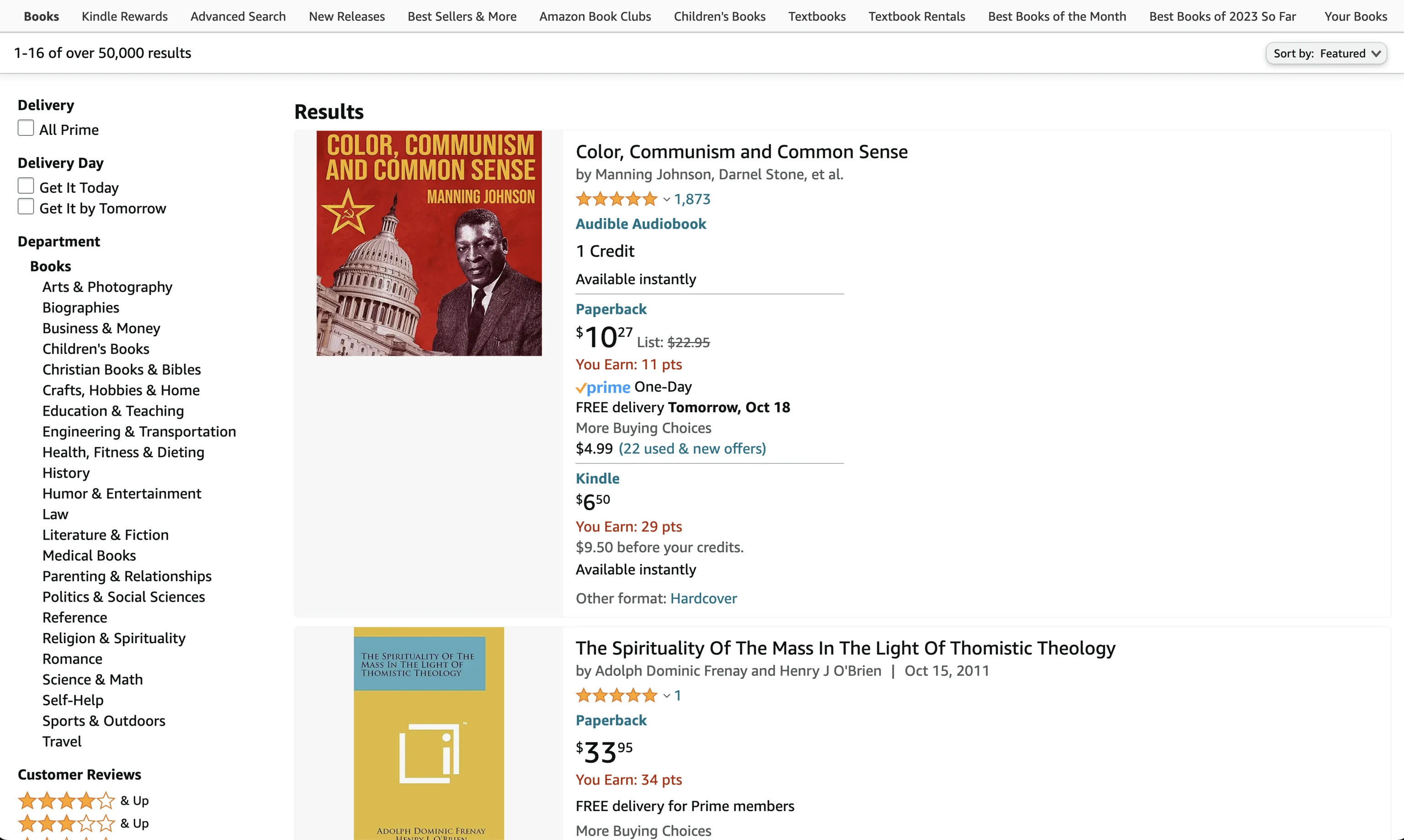Viewport: 1404px width, 840px height.
Task: View the 22 used & new offers
Action: [x=692, y=449]
